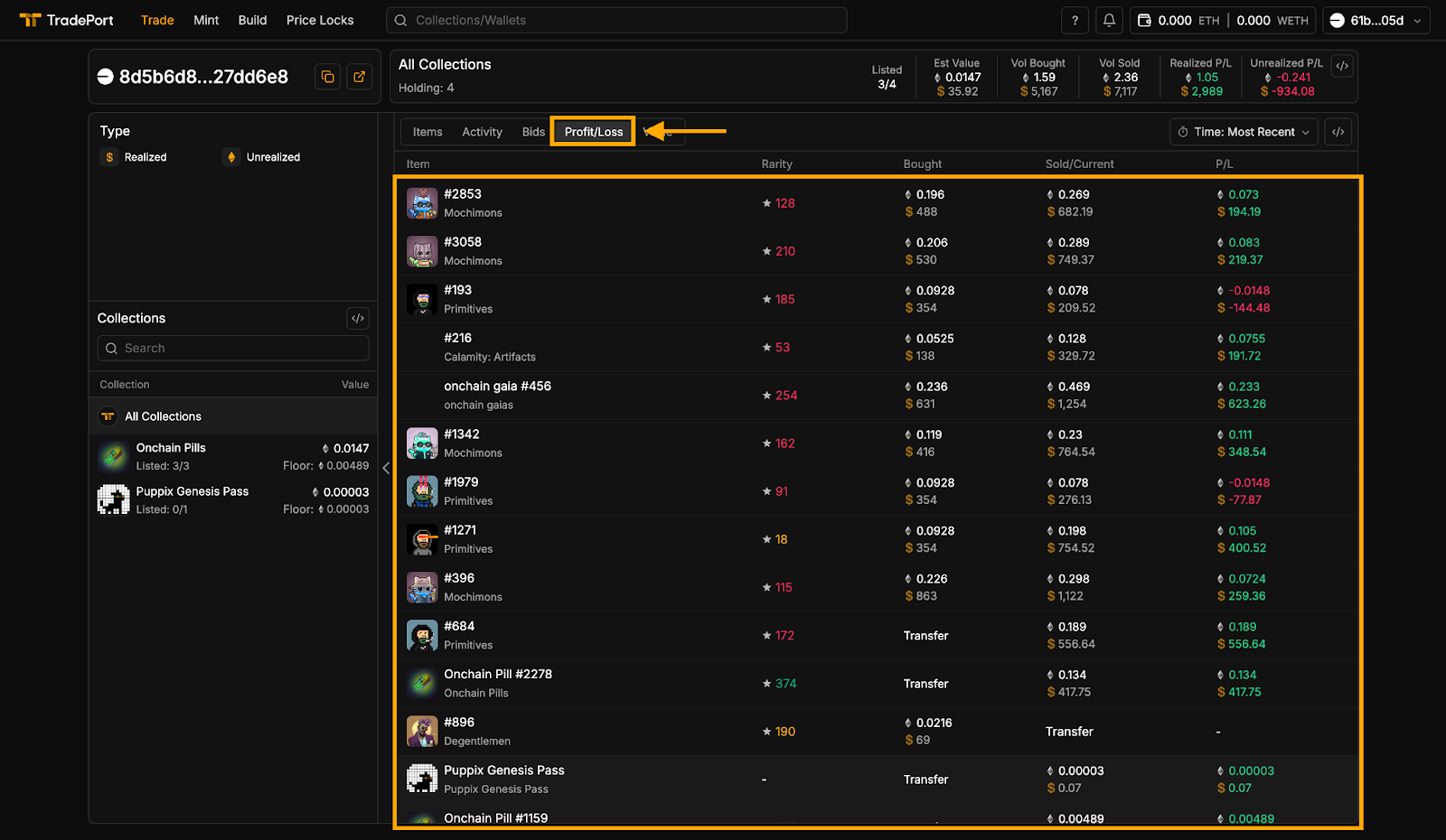Toggle the Realized type filter

click(134, 157)
